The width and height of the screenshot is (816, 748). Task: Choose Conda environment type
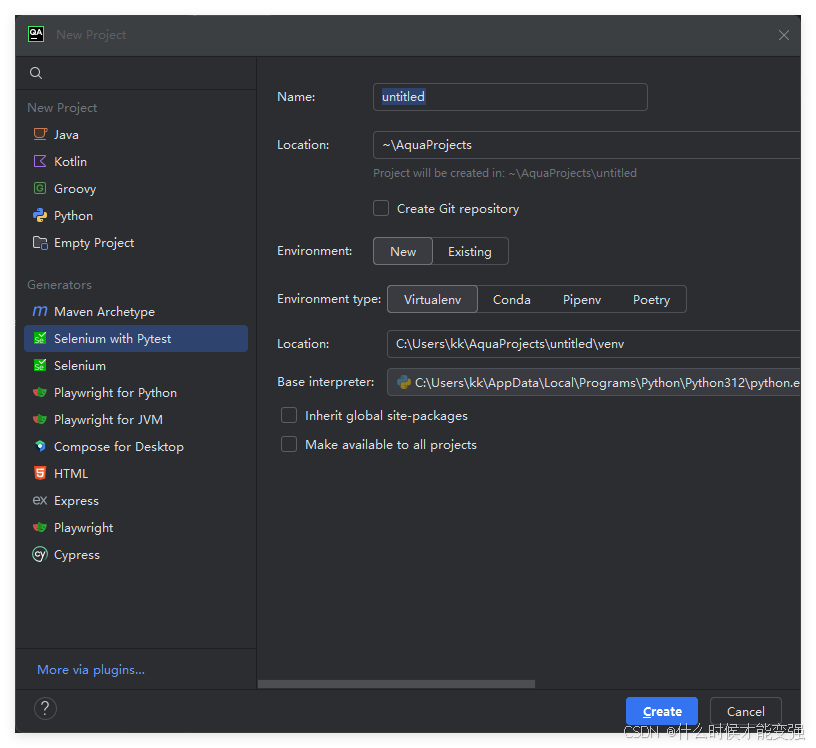(512, 299)
